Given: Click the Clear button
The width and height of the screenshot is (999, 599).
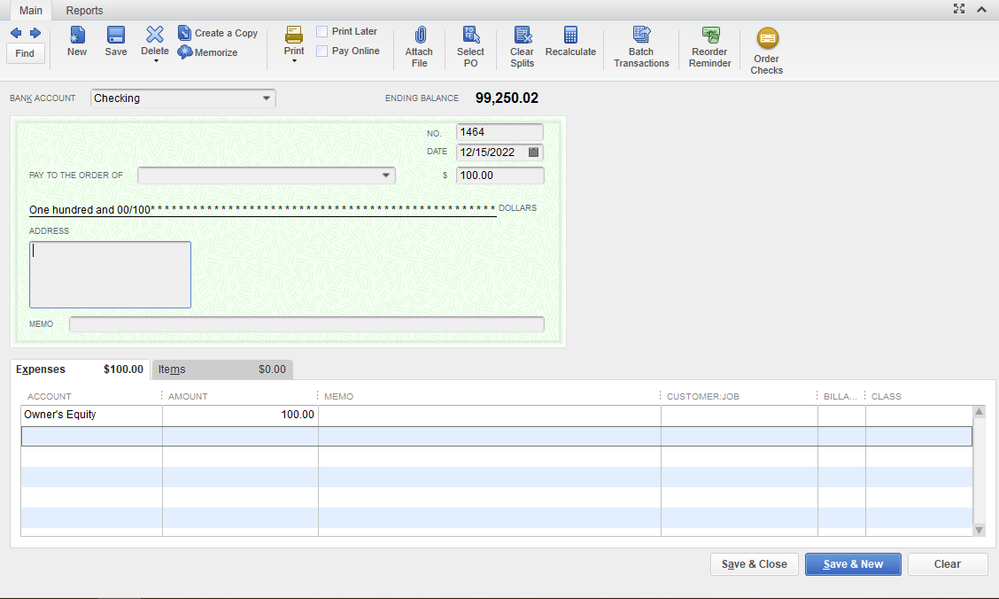Looking at the screenshot, I should pyautogui.click(x=947, y=564).
